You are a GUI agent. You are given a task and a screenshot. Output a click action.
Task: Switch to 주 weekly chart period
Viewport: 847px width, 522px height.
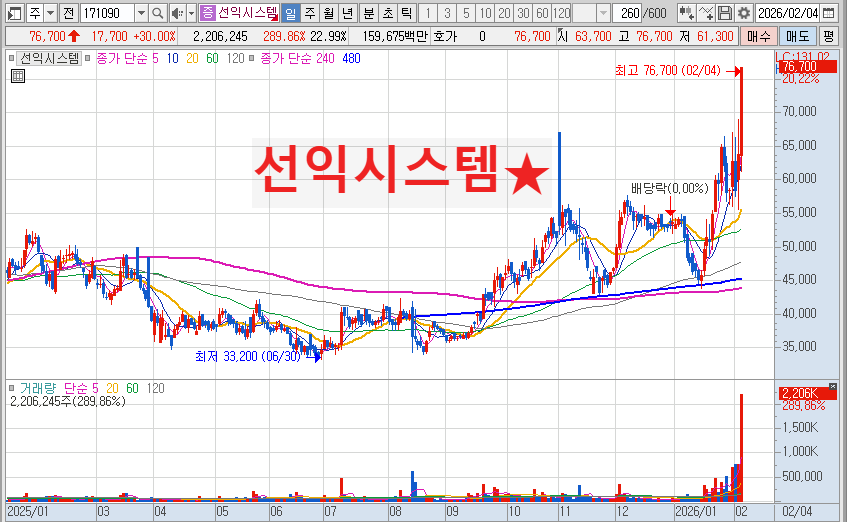pos(310,13)
